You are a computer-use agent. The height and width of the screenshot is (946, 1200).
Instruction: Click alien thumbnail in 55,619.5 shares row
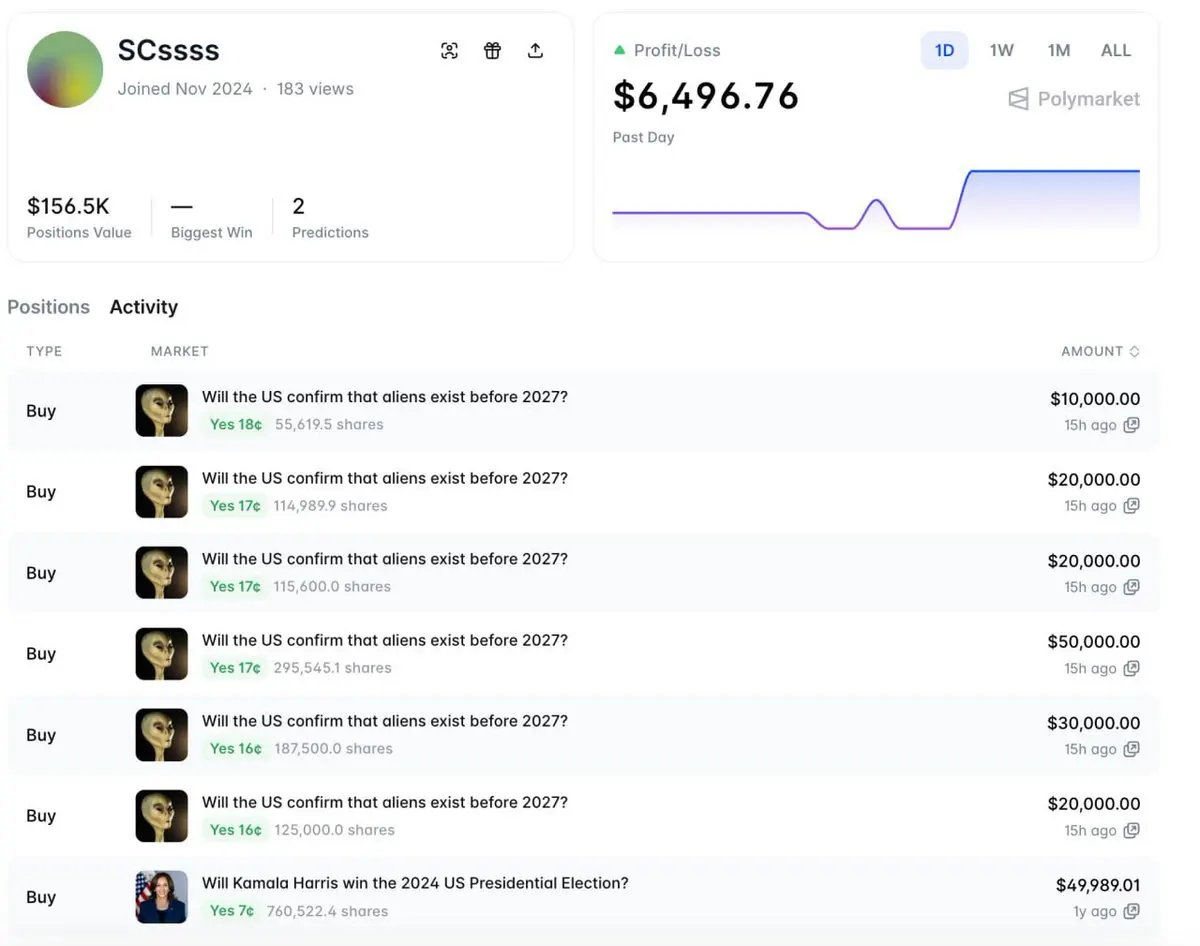[162, 410]
